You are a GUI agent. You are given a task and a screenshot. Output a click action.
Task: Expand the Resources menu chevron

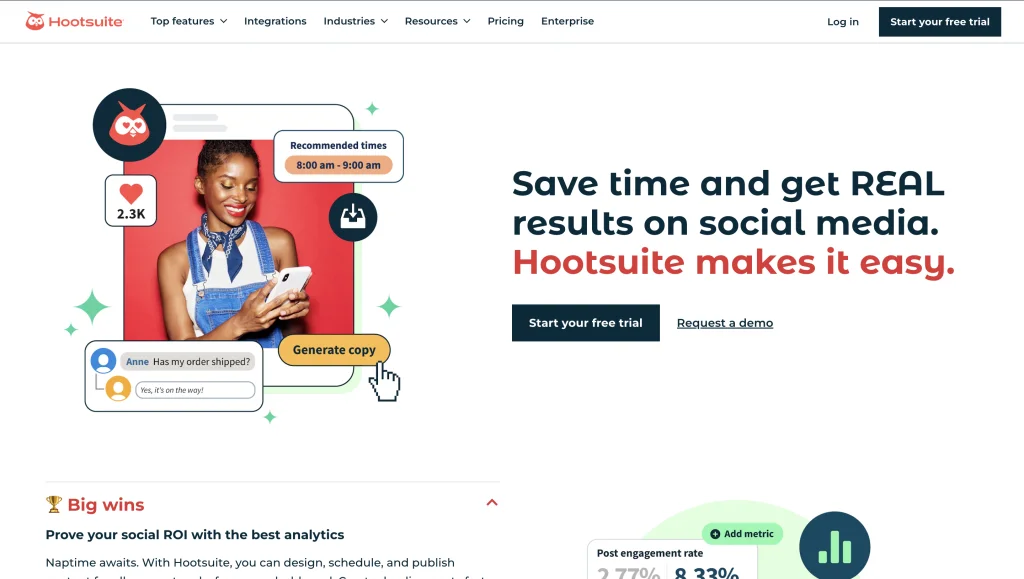[467, 21]
